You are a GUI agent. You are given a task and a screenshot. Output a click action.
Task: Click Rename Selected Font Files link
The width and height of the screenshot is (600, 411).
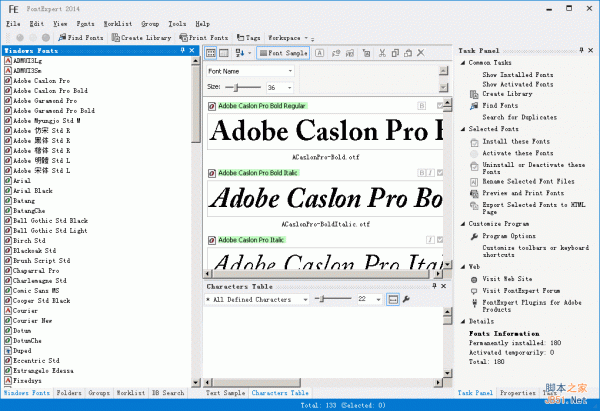pos(528,181)
